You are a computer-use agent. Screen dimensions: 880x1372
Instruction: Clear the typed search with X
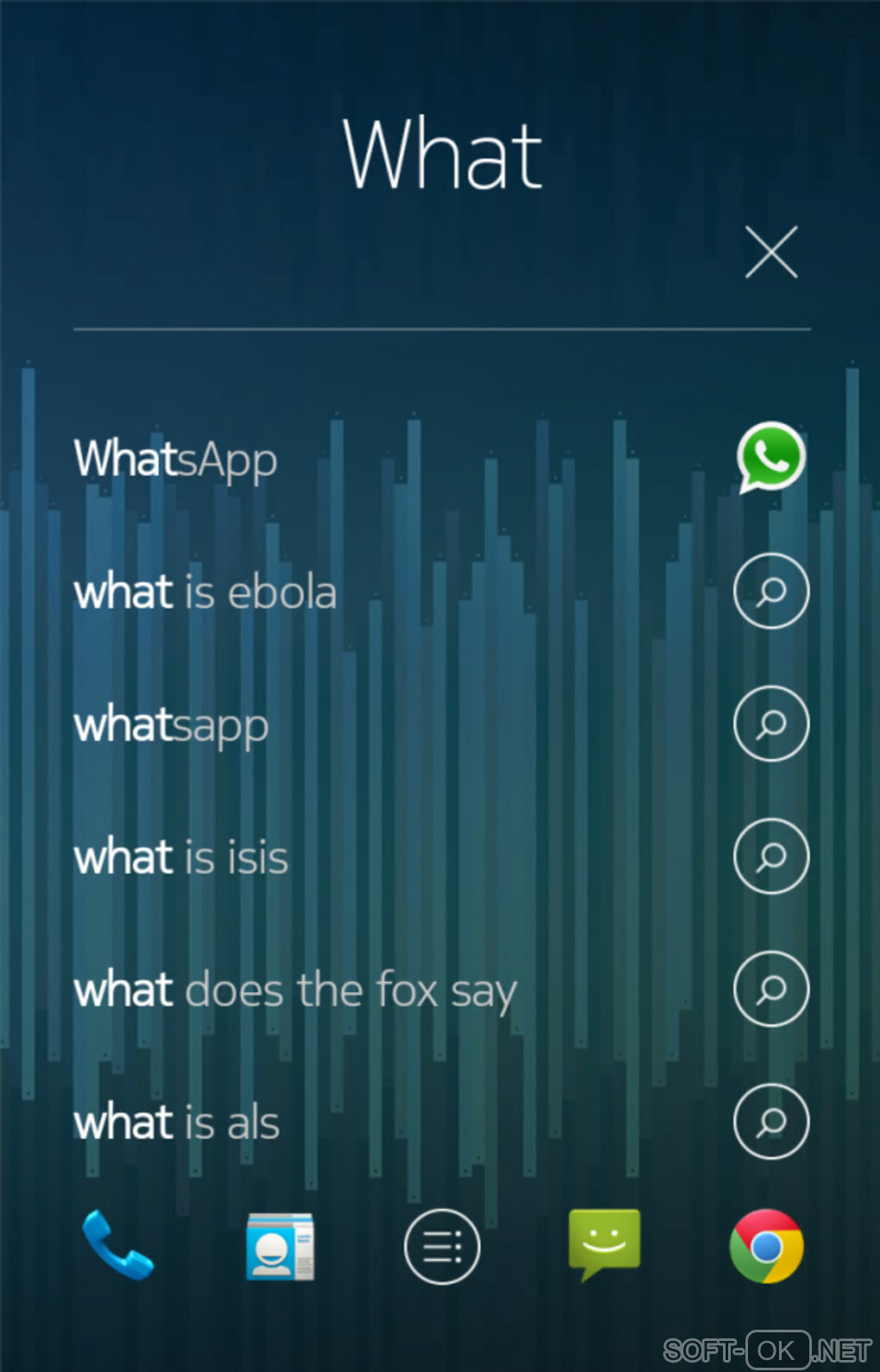(771, 253)
